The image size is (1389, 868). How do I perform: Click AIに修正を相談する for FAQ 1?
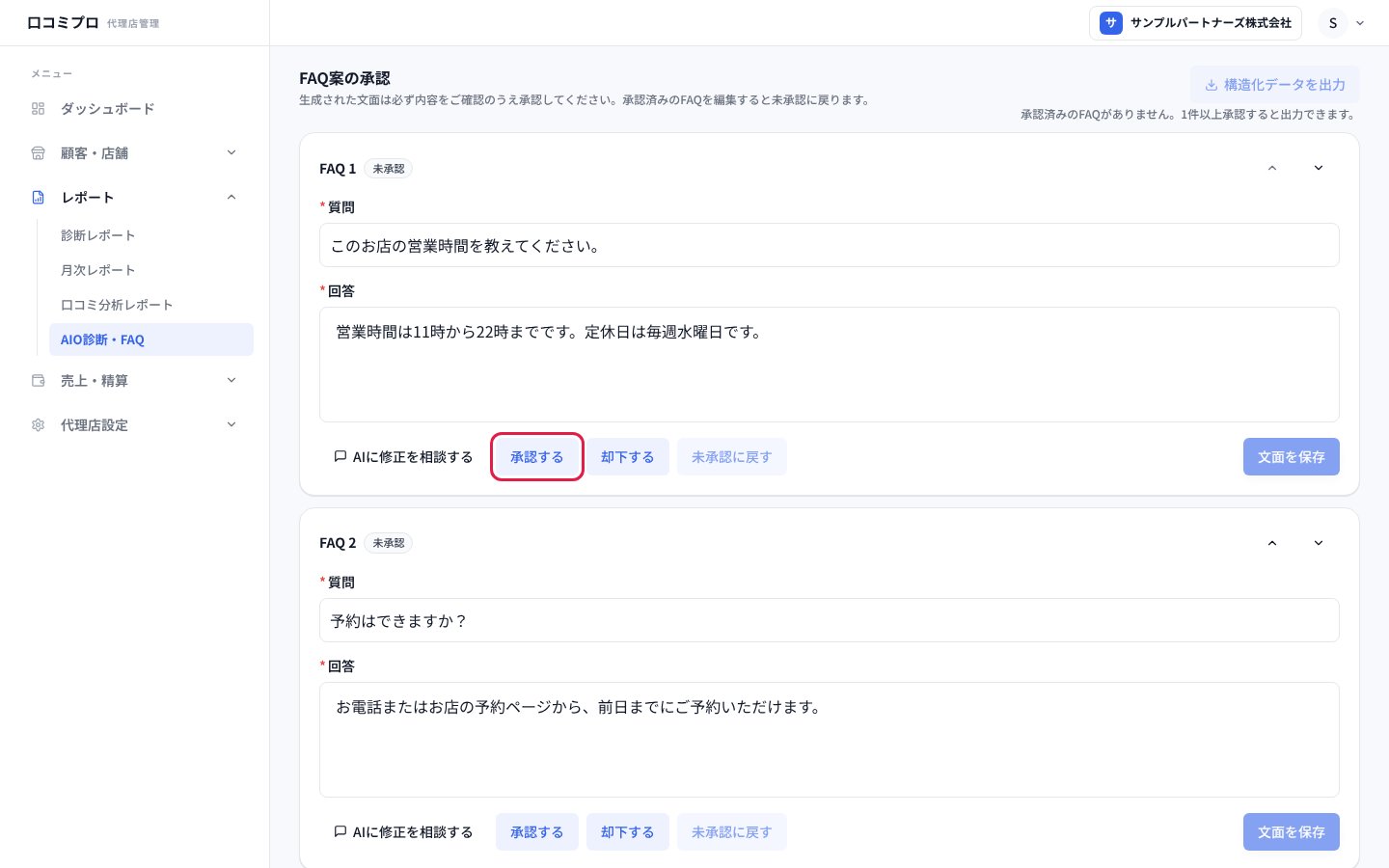coord(403,457)
